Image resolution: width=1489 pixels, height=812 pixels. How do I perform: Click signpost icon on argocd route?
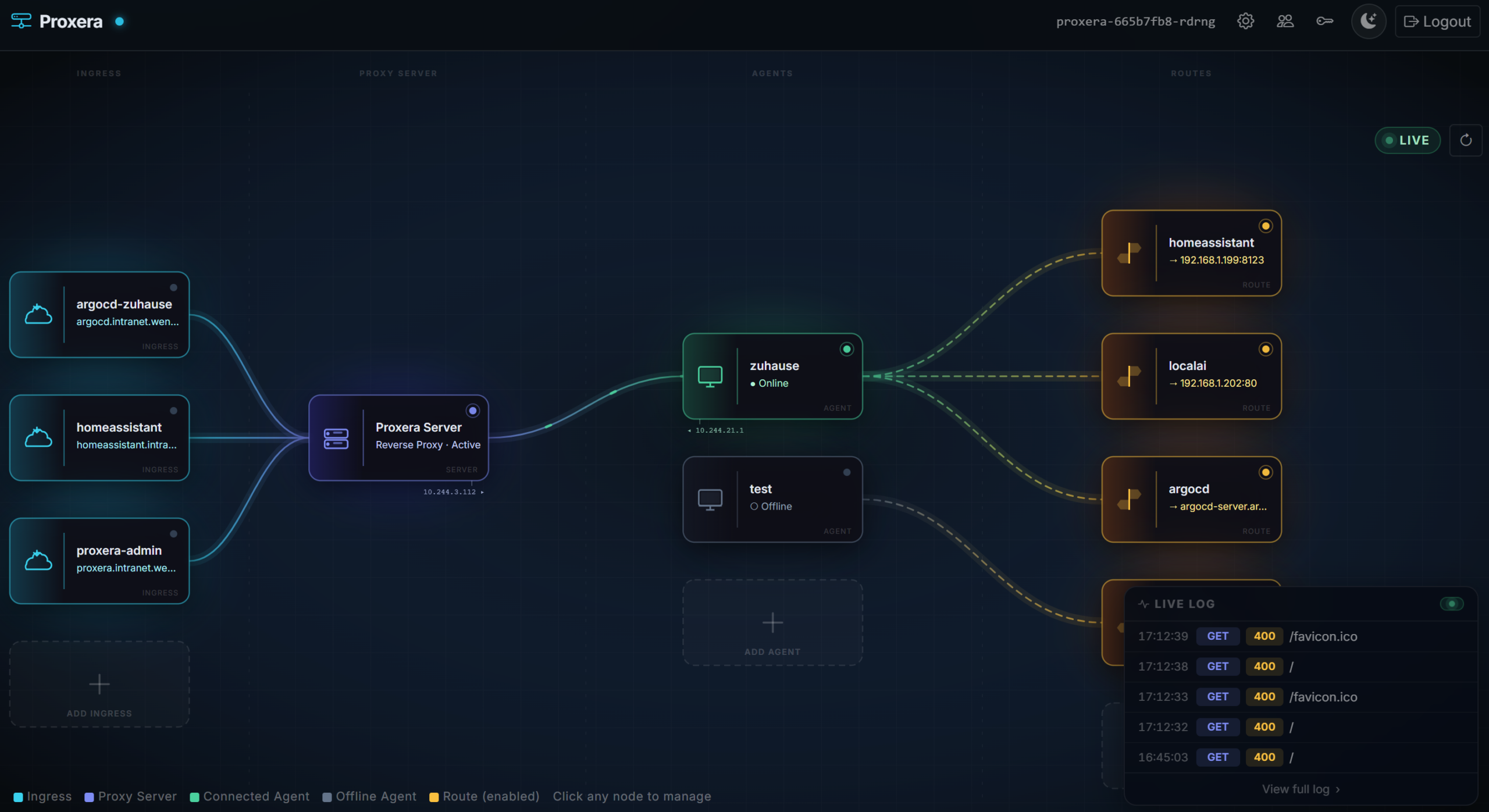(1129, 500)
